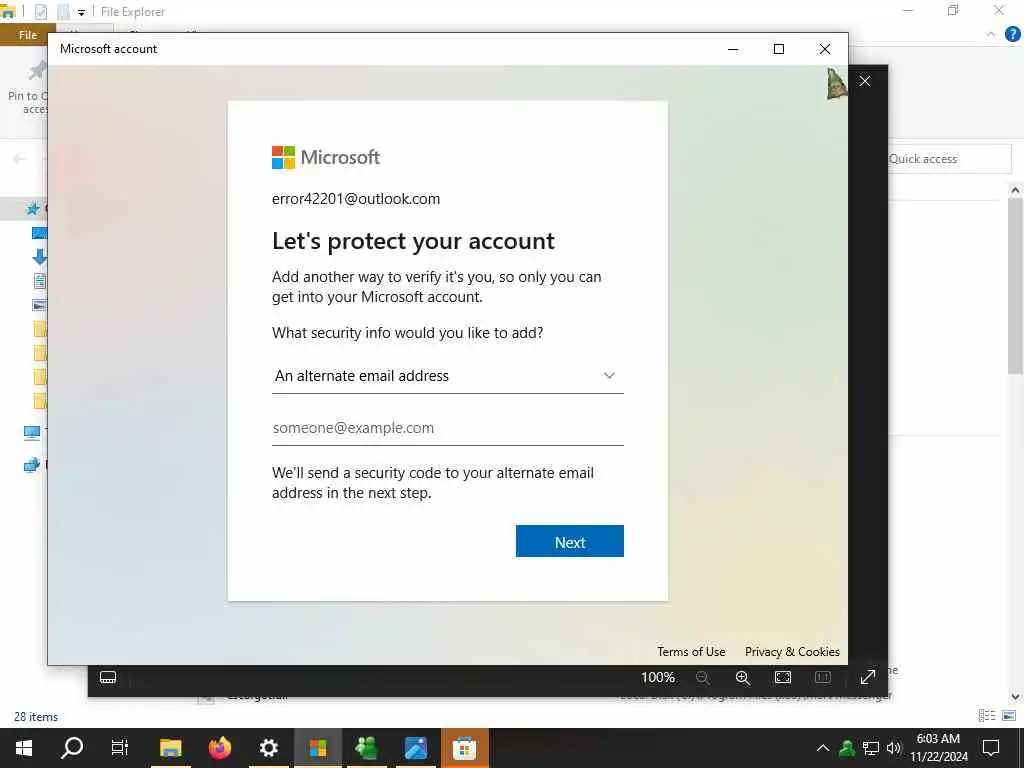
Task: Click the full screen arrow icon in Photos
Action: pos(867,677)
